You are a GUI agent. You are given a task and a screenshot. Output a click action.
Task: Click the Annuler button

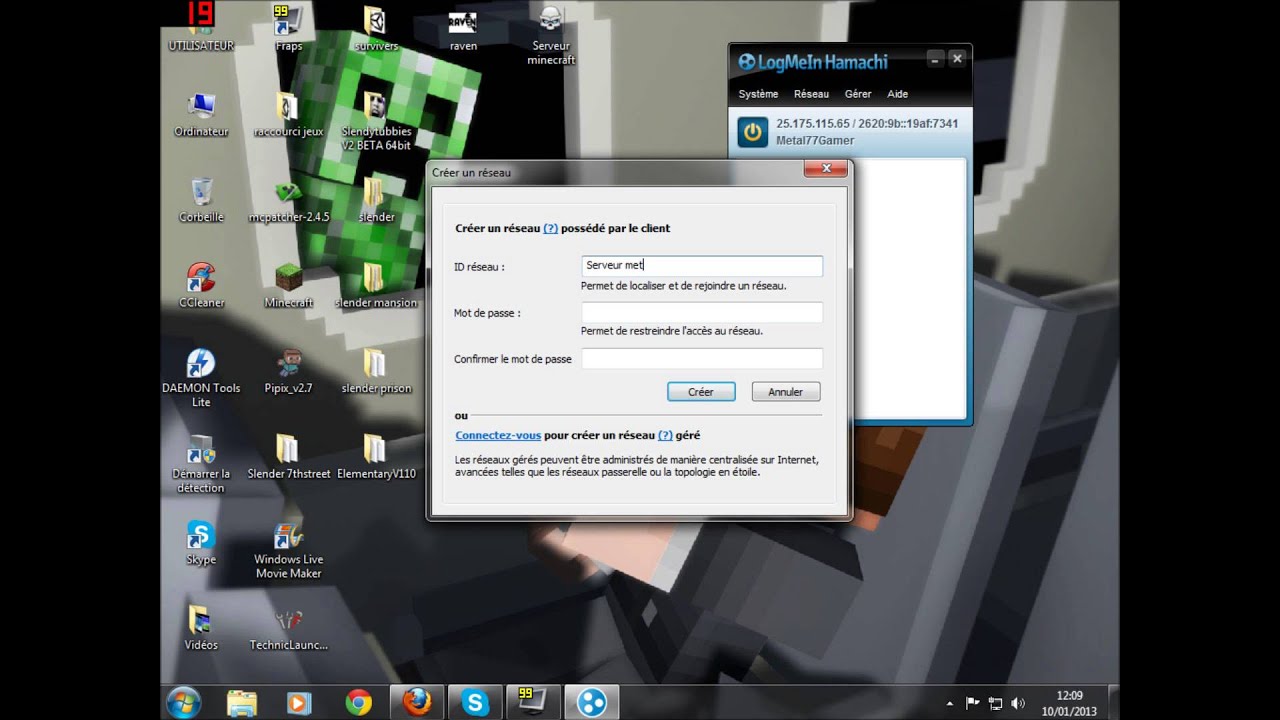[785, 392]
